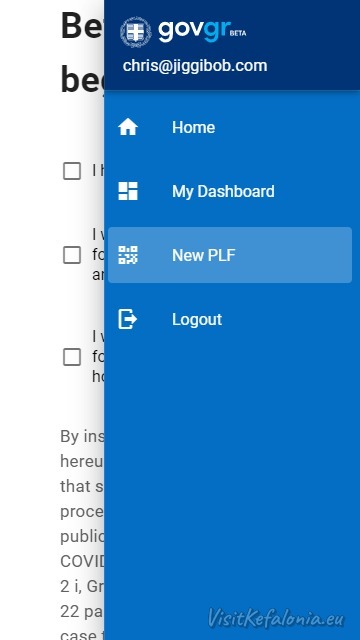Tick the third checkbox with text ending 'ho'
This screenshot has height=640, width=360.
(72, 358)
